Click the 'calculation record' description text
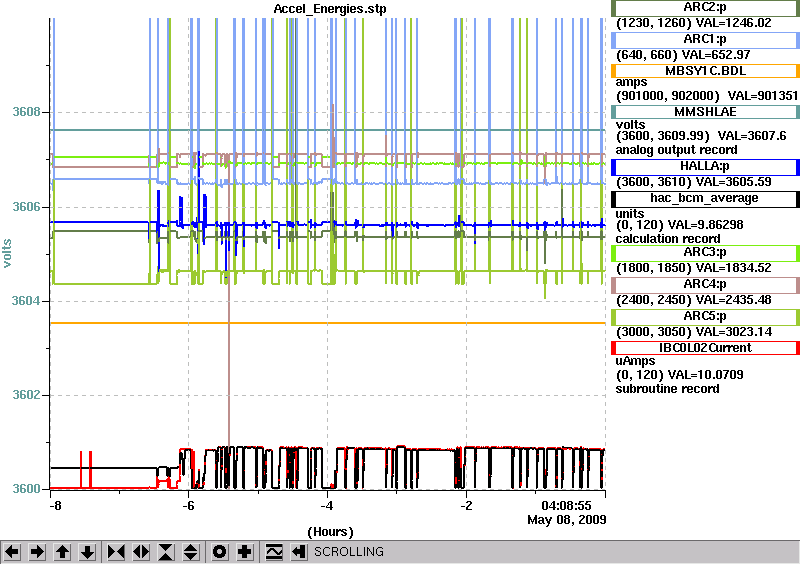Screen dimensions: 800x564 pos(667,239)
